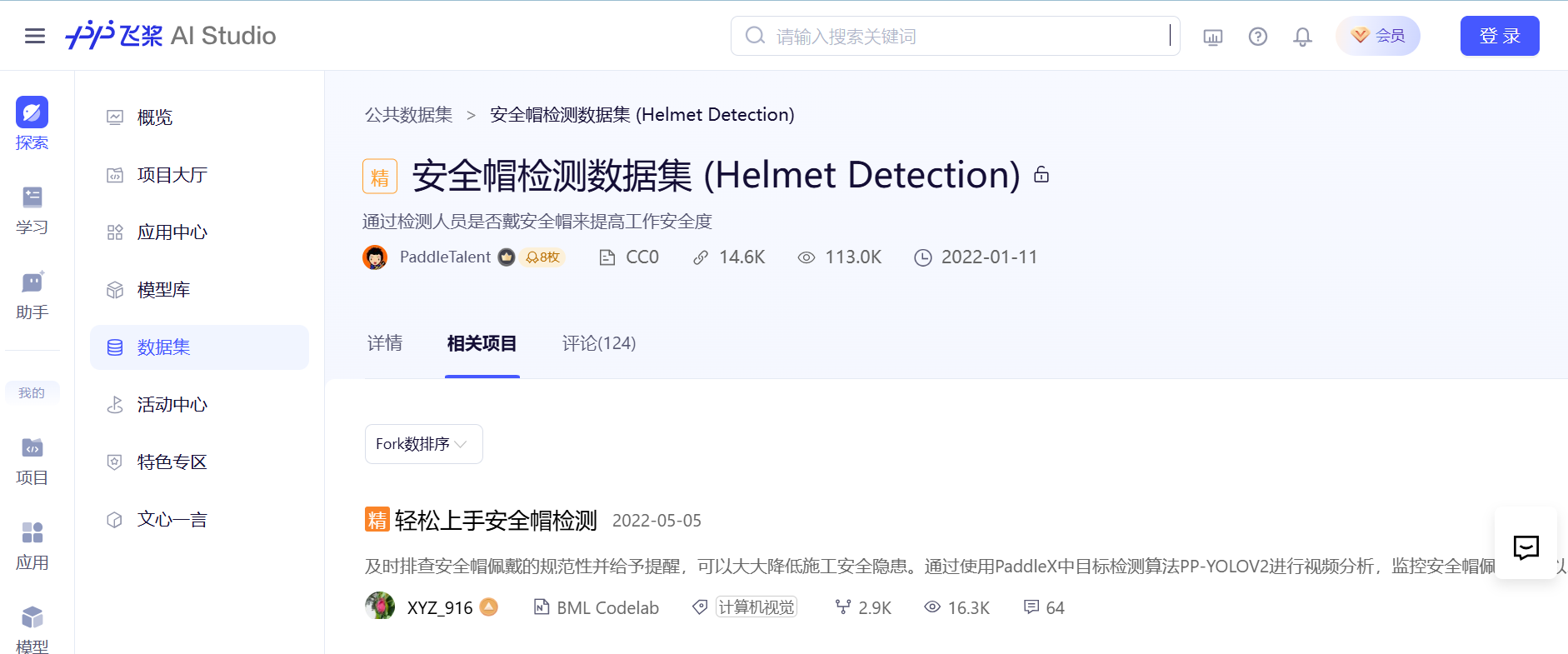Viewport: 1568px width, 654px height.
Task: Click the PaddleTalent avatar image
Action: pos(375,257)
